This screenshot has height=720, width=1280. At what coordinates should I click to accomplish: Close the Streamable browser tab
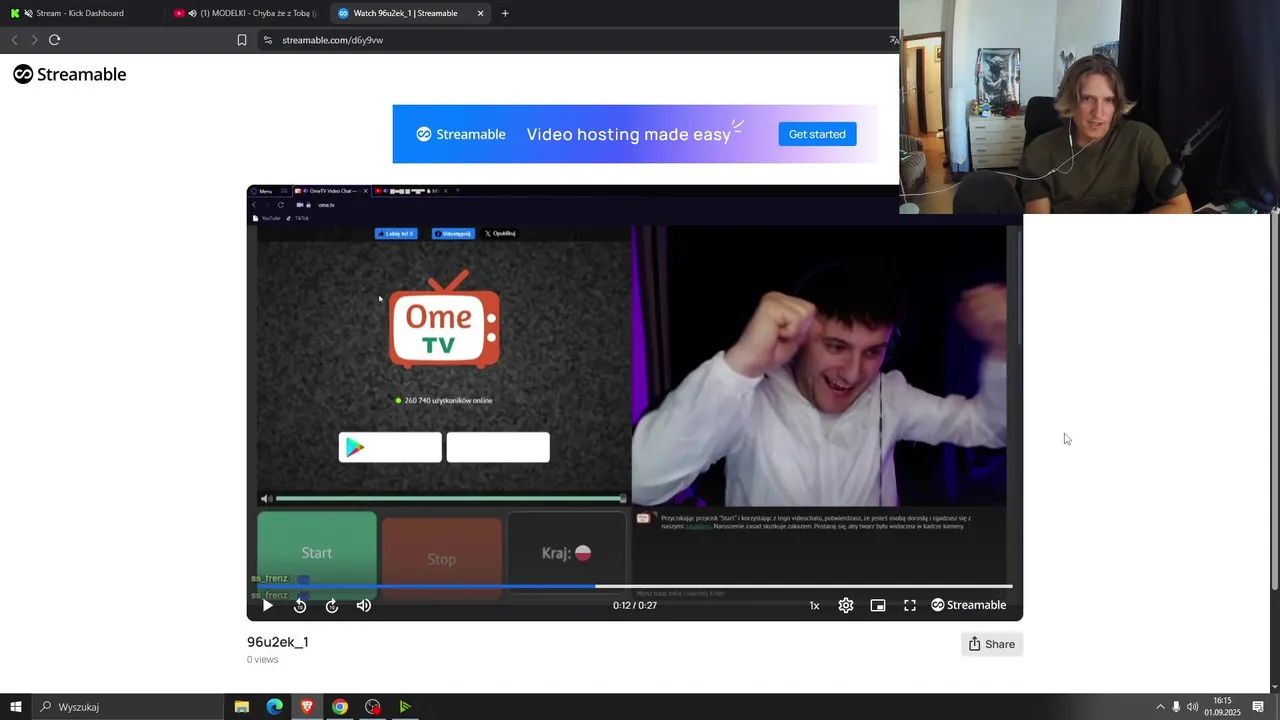(481, 13)
